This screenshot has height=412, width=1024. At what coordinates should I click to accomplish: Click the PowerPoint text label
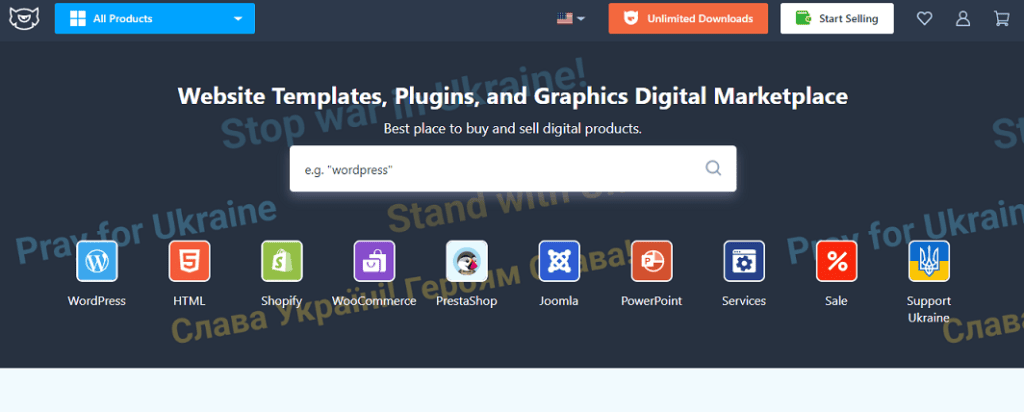click(651, 301)
